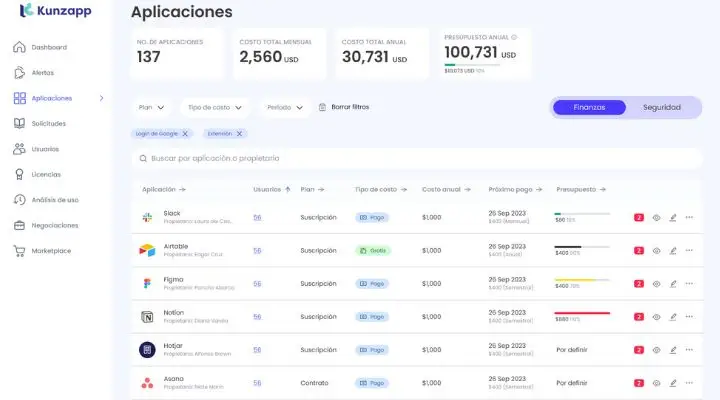
Task: Edit the Hotjar row with pencil icon
Action: tap(673, 349)
